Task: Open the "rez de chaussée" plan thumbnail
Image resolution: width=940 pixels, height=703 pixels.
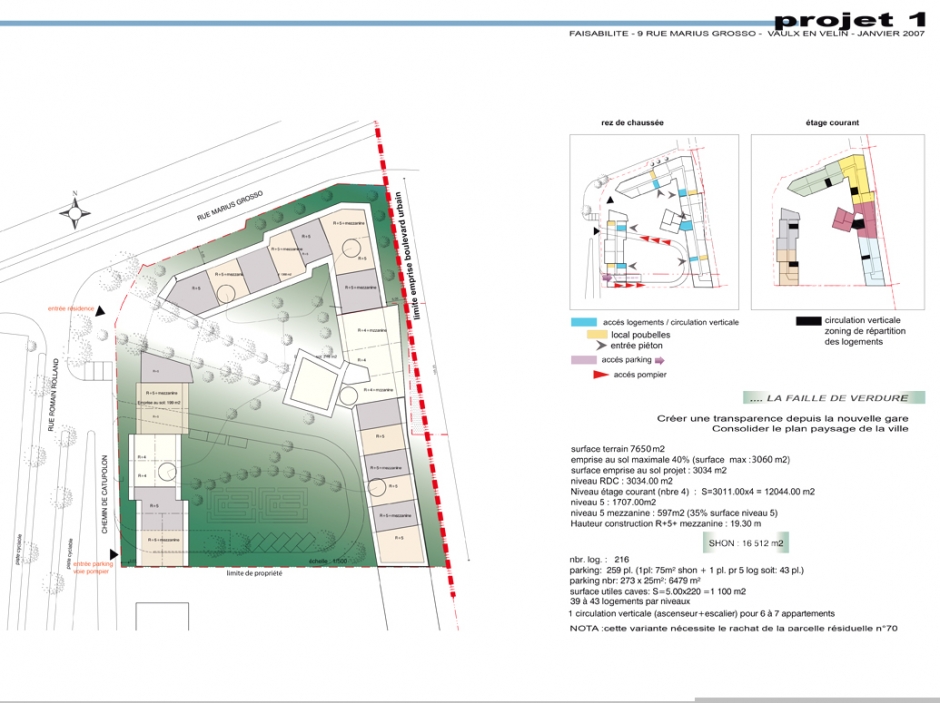Action: pyautogui.click(x=654, y=217)
